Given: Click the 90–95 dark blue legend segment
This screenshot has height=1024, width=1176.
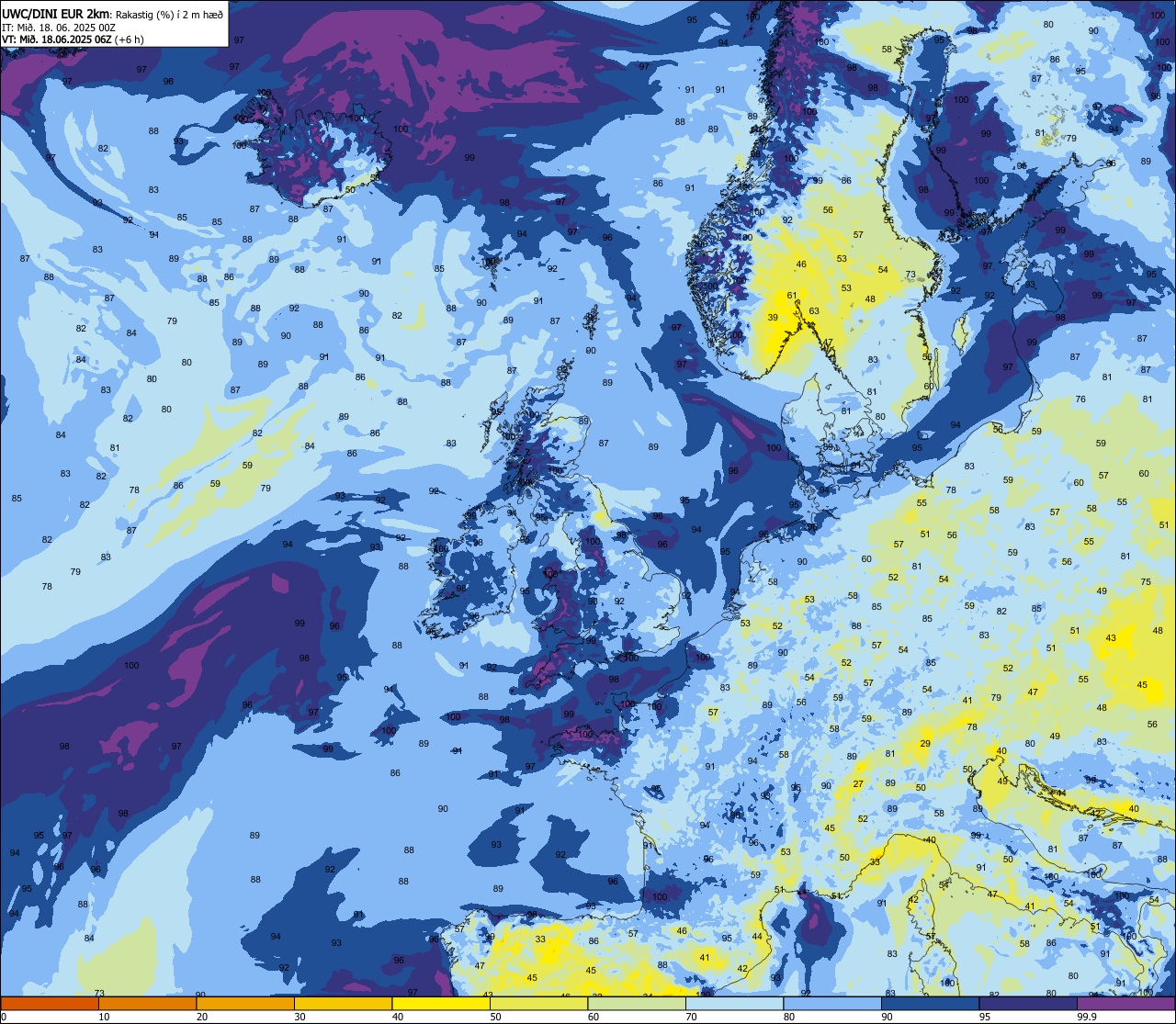Looking at the screenshot, I should click(931, 1004).
